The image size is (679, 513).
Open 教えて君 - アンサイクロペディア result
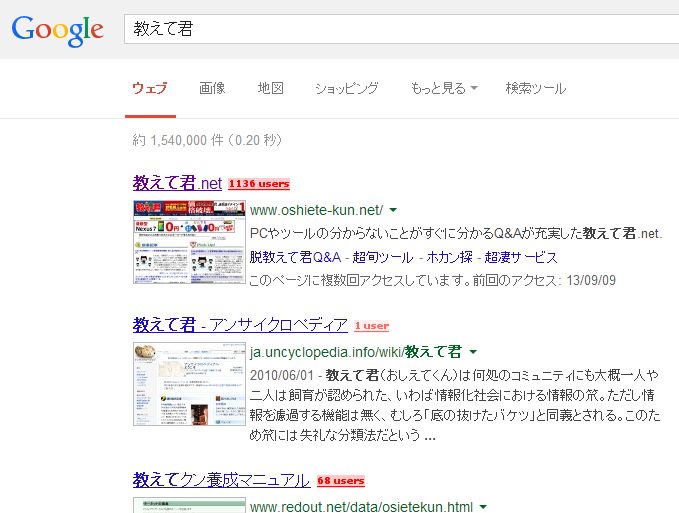[240, 325]
